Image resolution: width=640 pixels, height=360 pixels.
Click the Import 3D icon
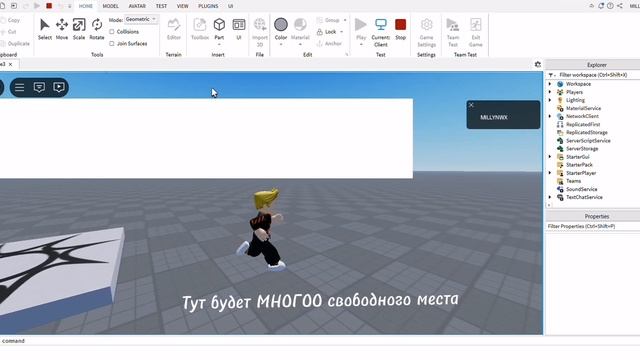click(x=260, y=24)
